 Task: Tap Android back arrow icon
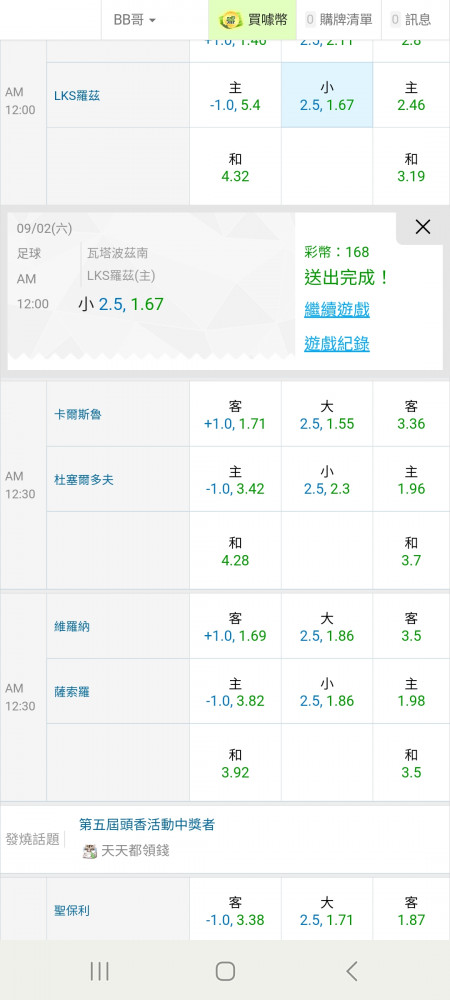click(x=351, y=971)
